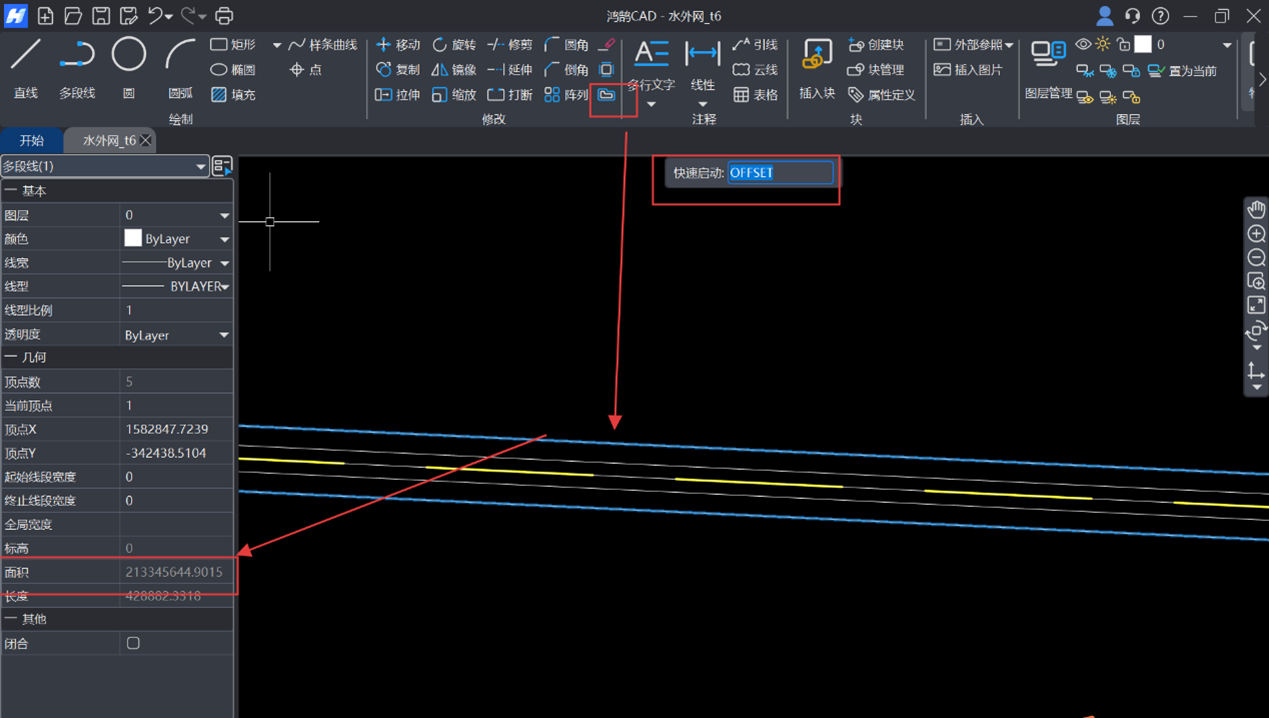The image size is (1269, 718).
Task: Switch to the 开始 tab
Action: point(32,141)
